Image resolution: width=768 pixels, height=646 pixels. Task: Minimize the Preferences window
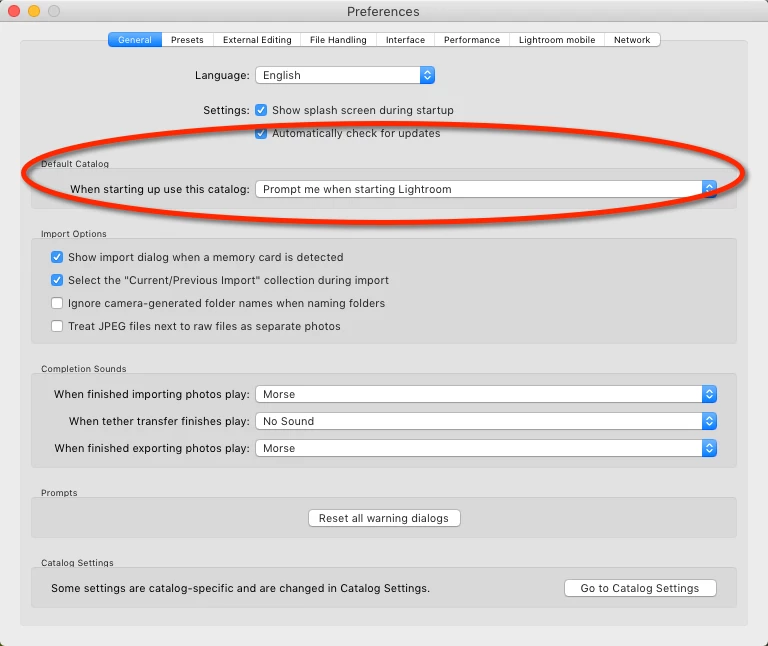(34, 11)
